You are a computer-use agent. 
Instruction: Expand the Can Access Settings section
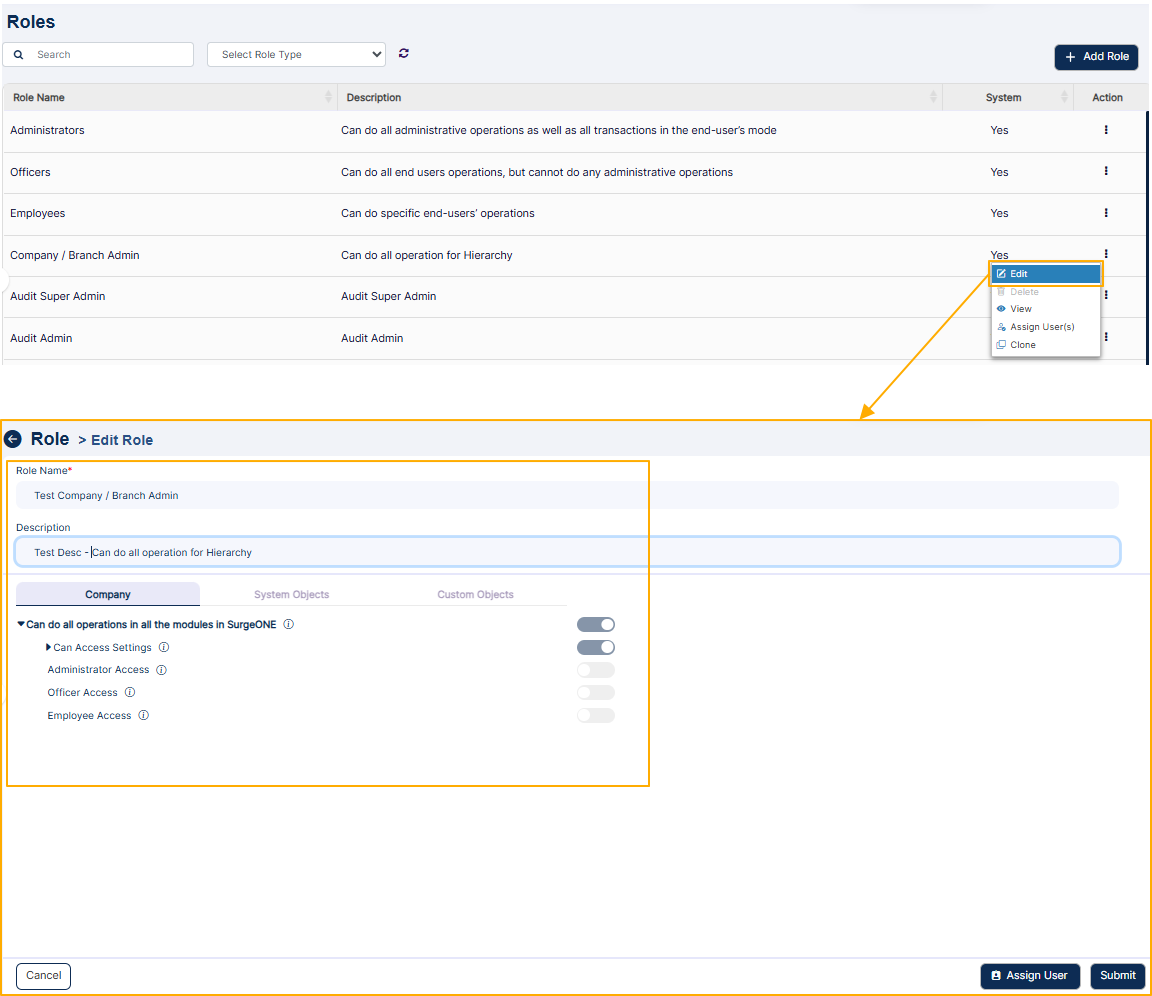coord(47,647)
